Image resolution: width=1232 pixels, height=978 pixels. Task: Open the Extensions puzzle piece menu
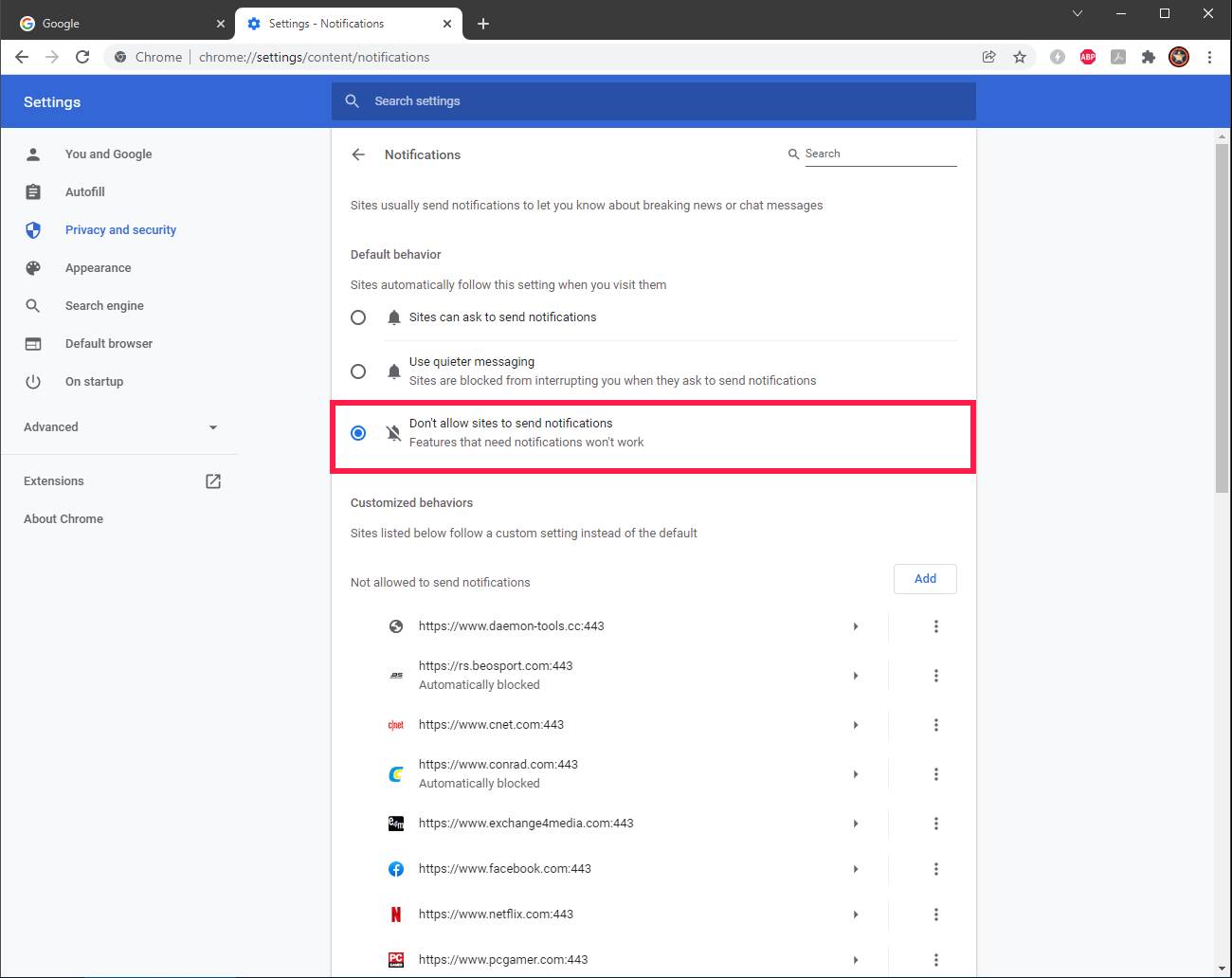(1149, 57)
